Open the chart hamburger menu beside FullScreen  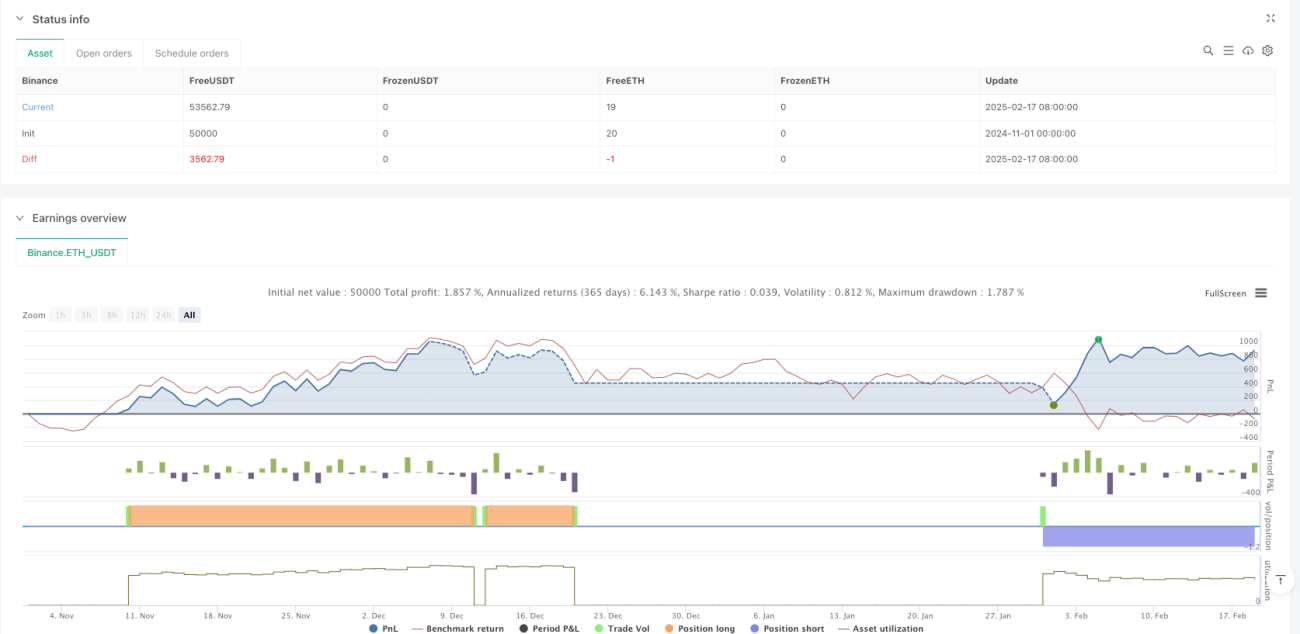(1261, 293)
